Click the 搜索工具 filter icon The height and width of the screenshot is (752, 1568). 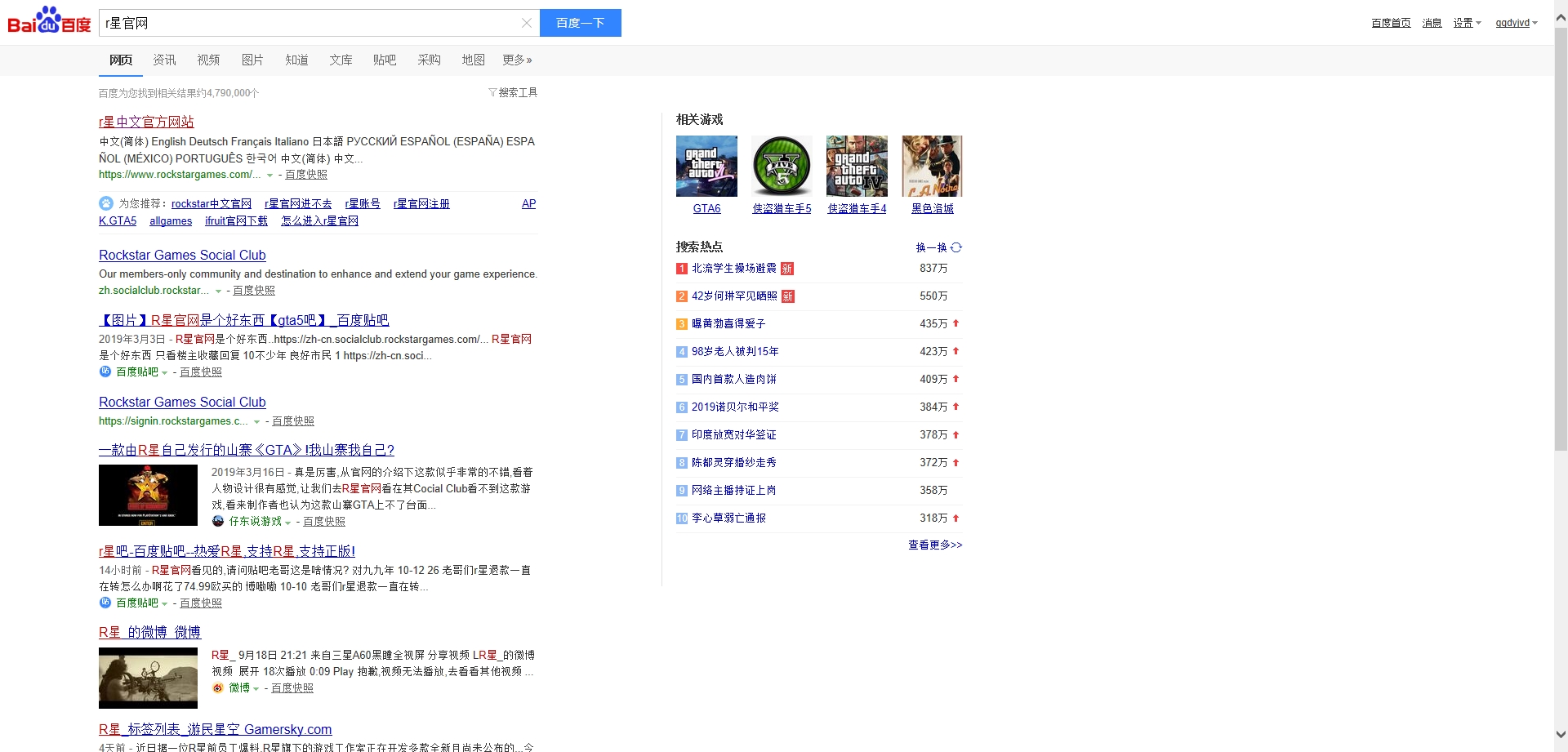click(x=492, y=92)
